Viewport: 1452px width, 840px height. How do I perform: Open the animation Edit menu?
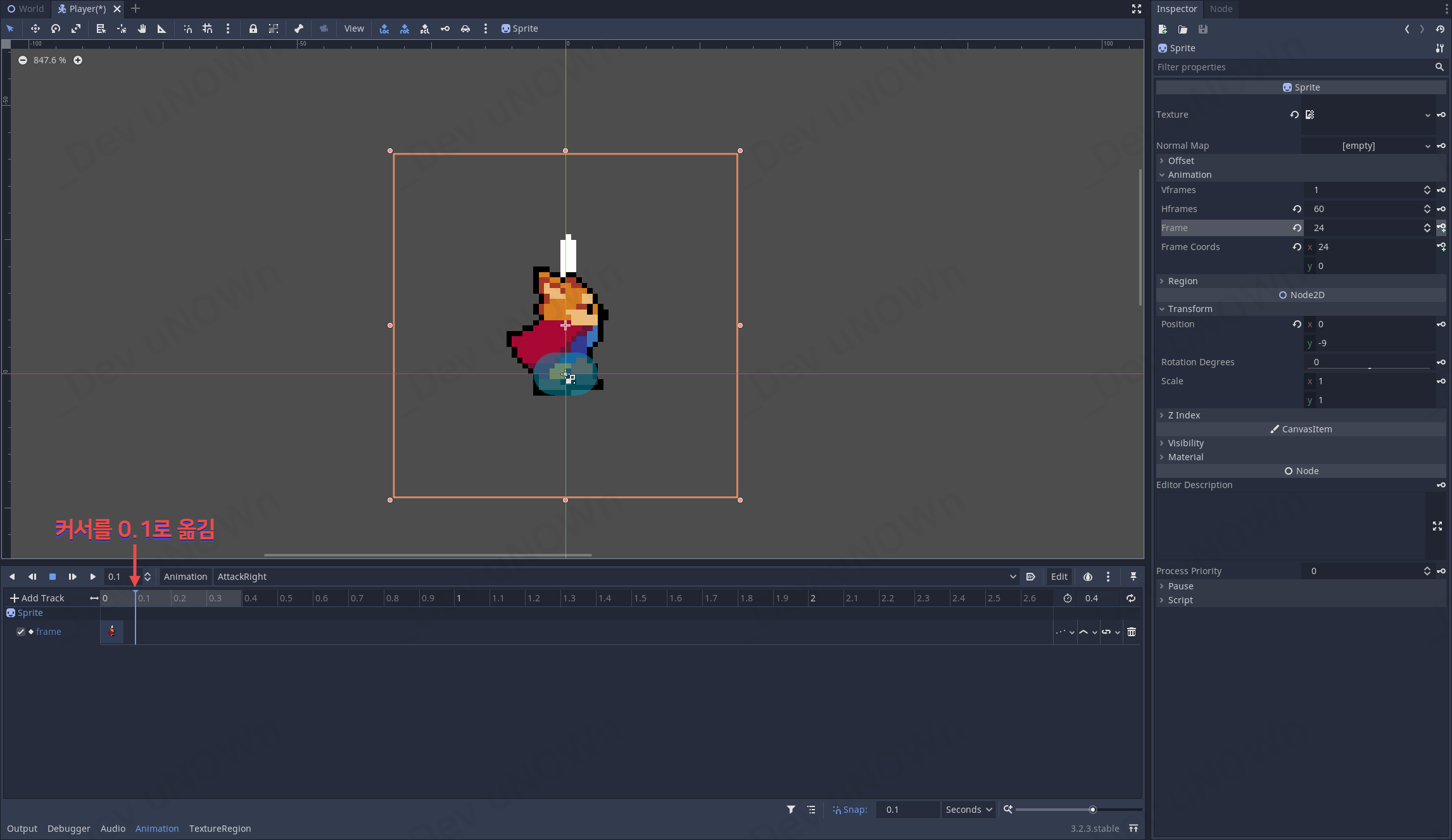pos(1059,577)
